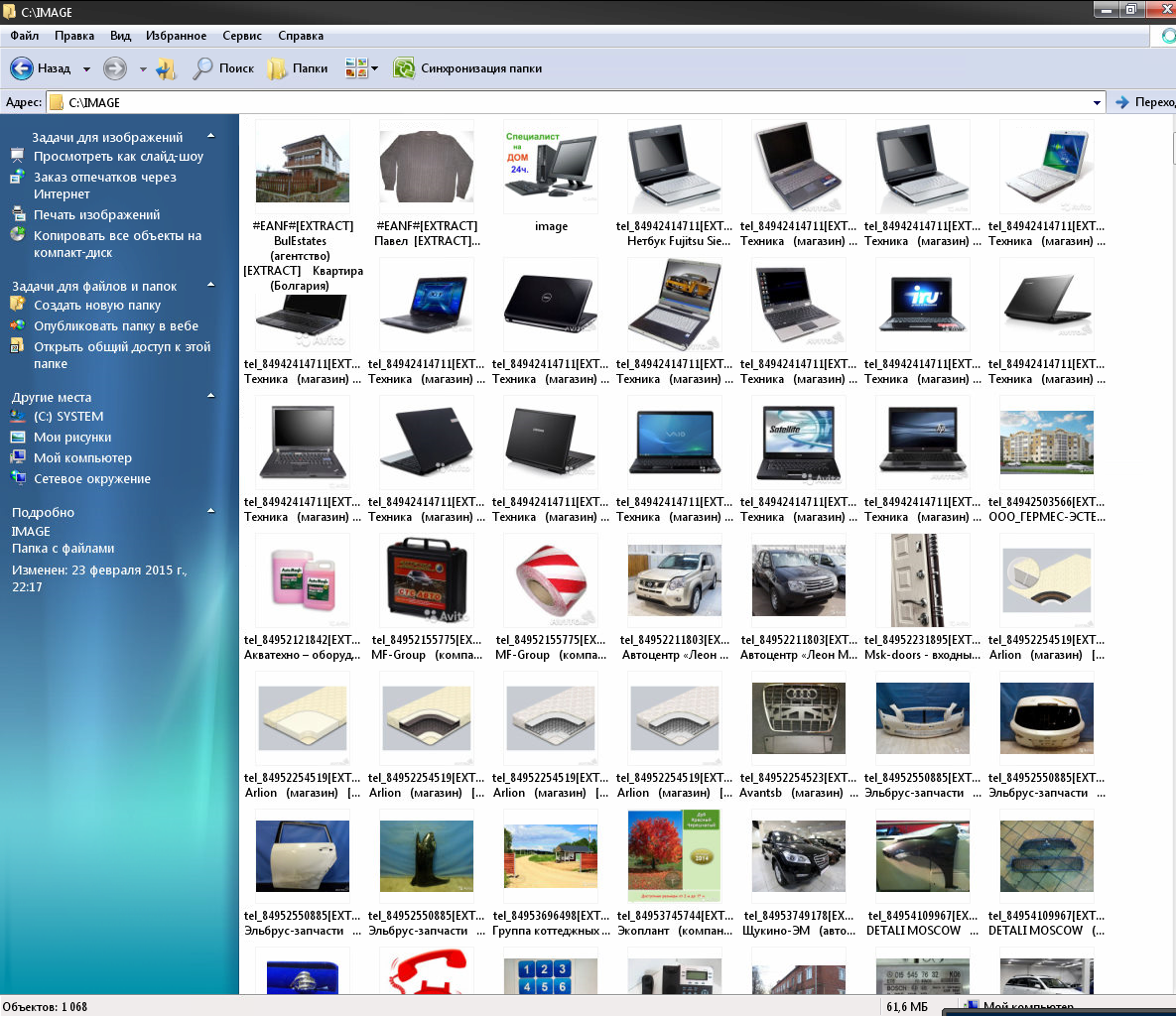1176x1016 pixels.
Task: Open the Search (Поиск) pane
Action: click(223, 68)
